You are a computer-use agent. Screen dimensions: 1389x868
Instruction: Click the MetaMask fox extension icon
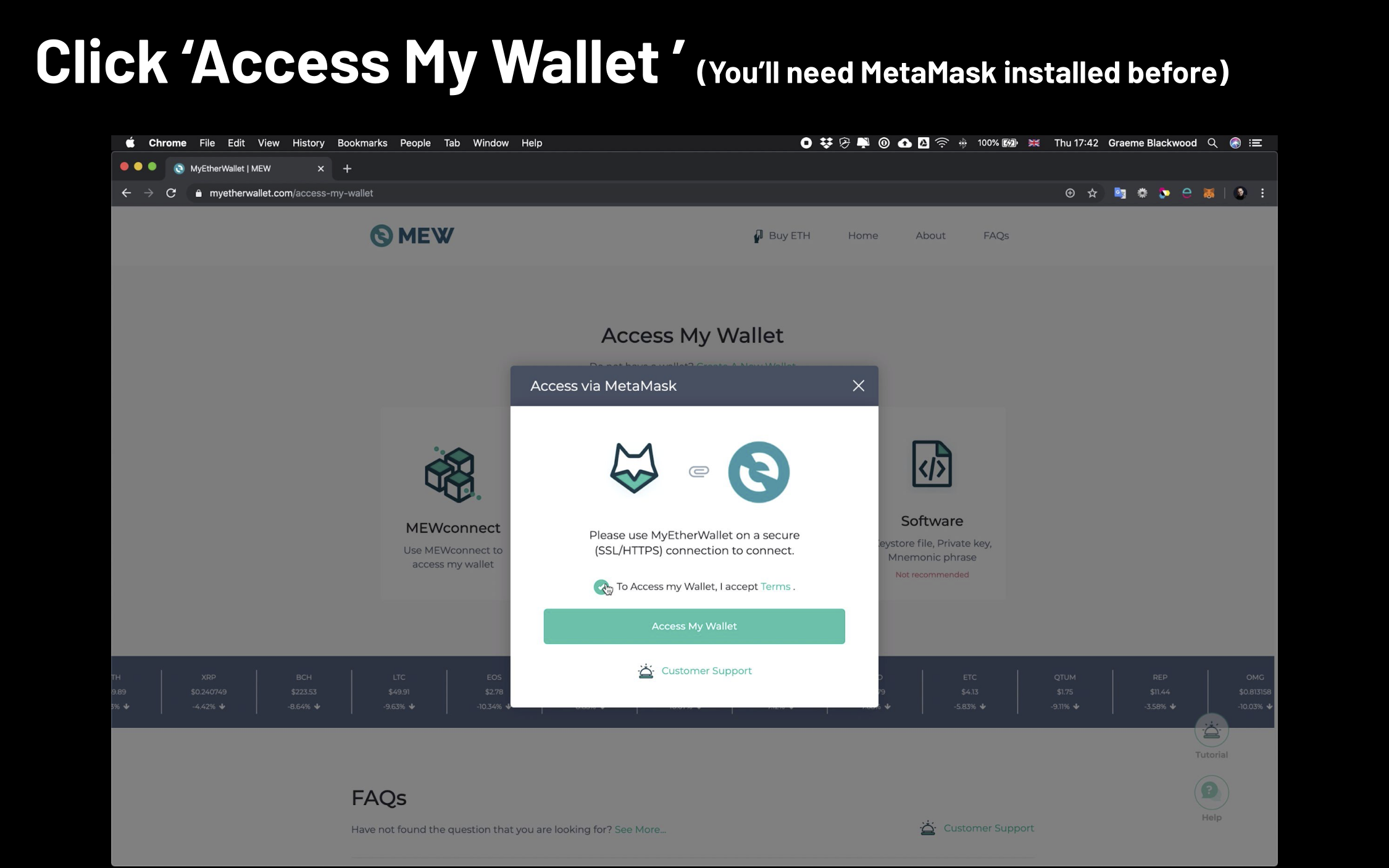point(1209,193)
